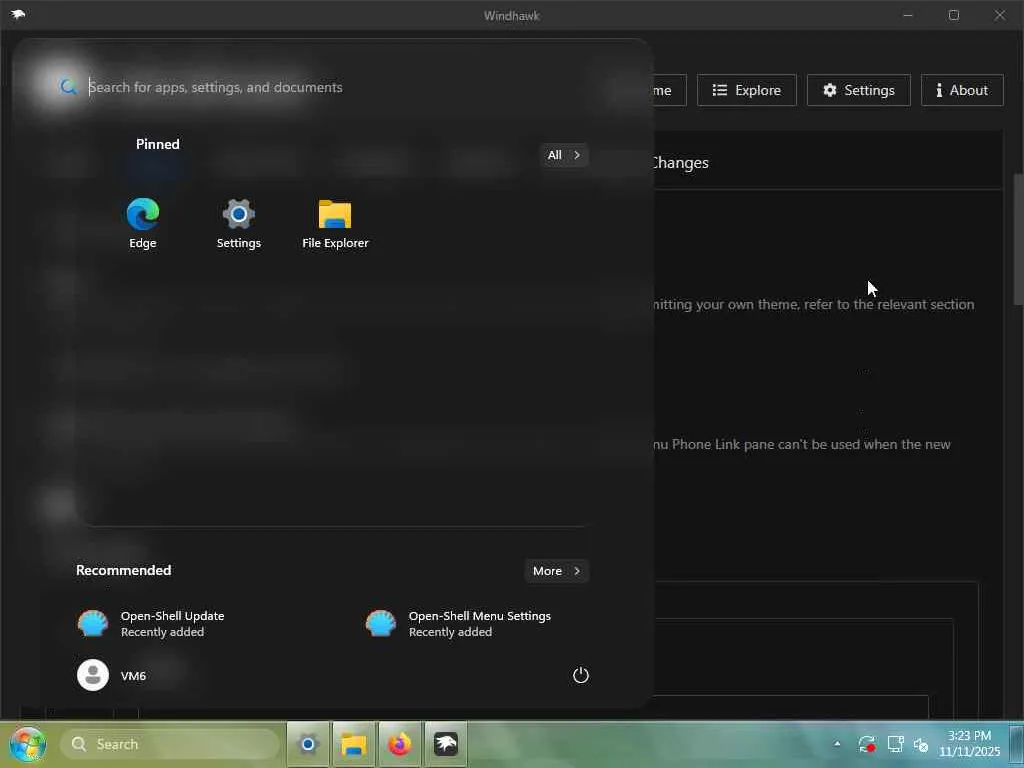Image resolution: width=1024 pixels, height=768 pixels.
Task: Open the clock and date flyout
Action: coord(969,744)
